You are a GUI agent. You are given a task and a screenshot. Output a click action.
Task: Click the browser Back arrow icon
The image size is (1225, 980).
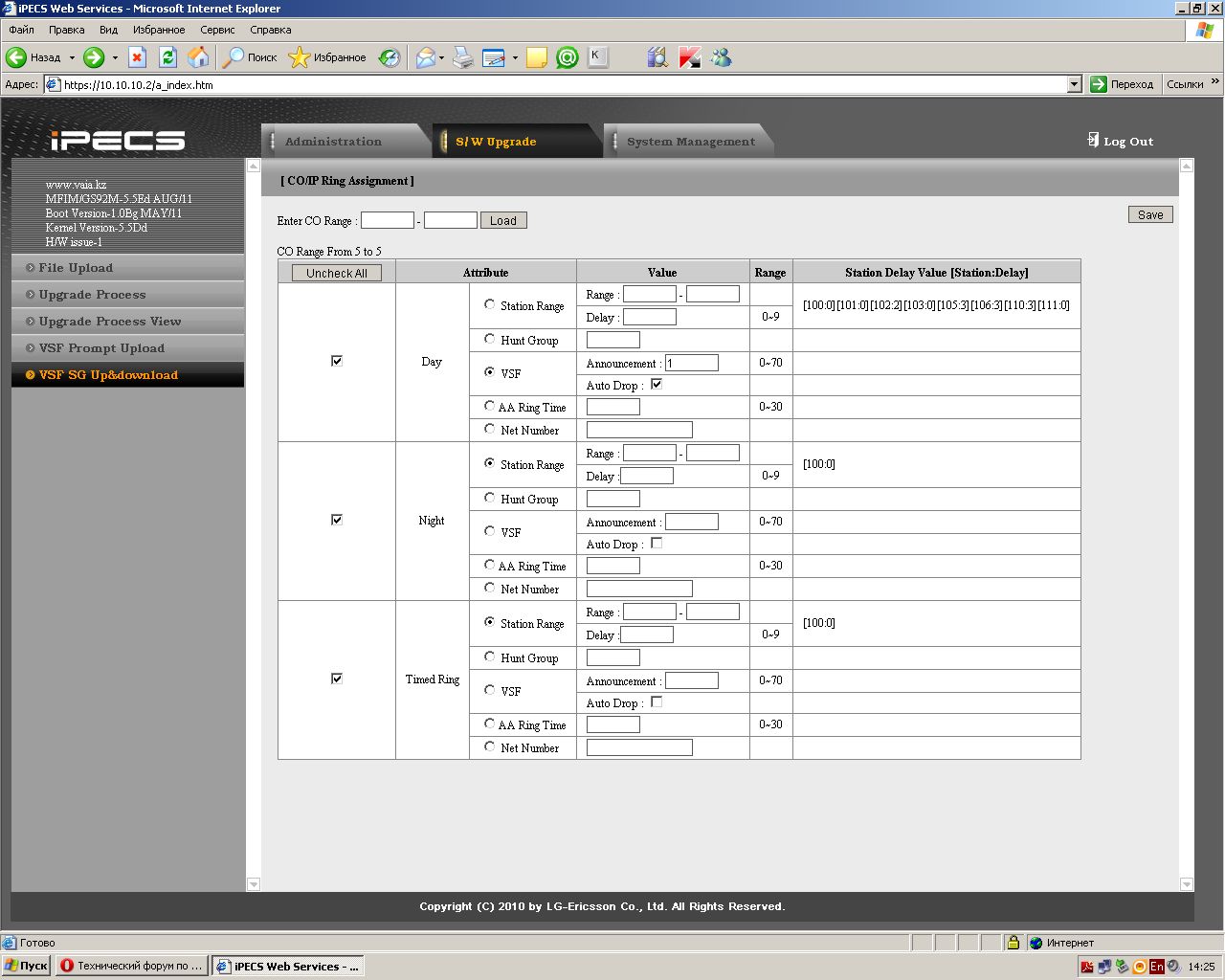16,57
